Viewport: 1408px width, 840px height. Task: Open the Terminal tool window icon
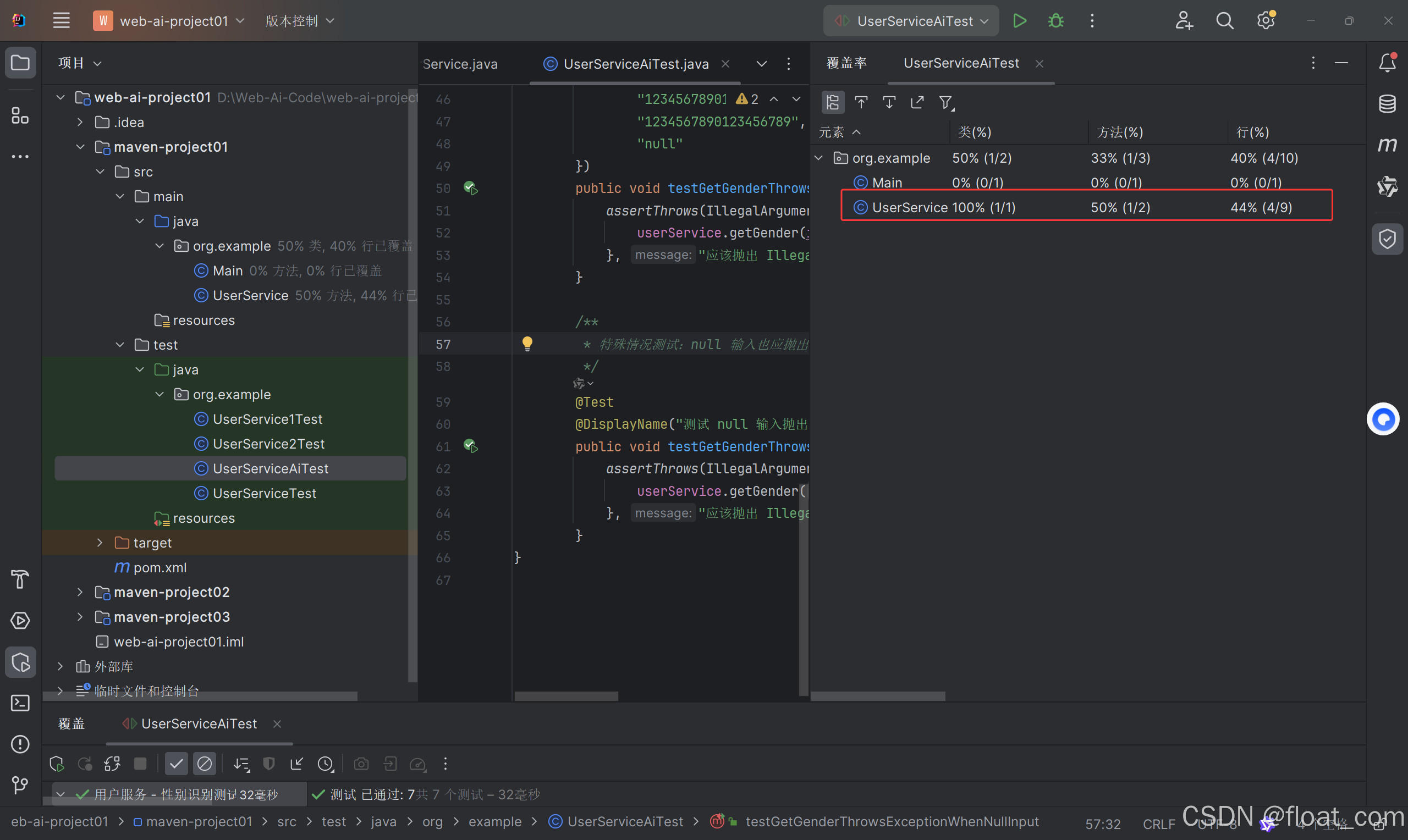pyautogui.click(x=20, y=703)
